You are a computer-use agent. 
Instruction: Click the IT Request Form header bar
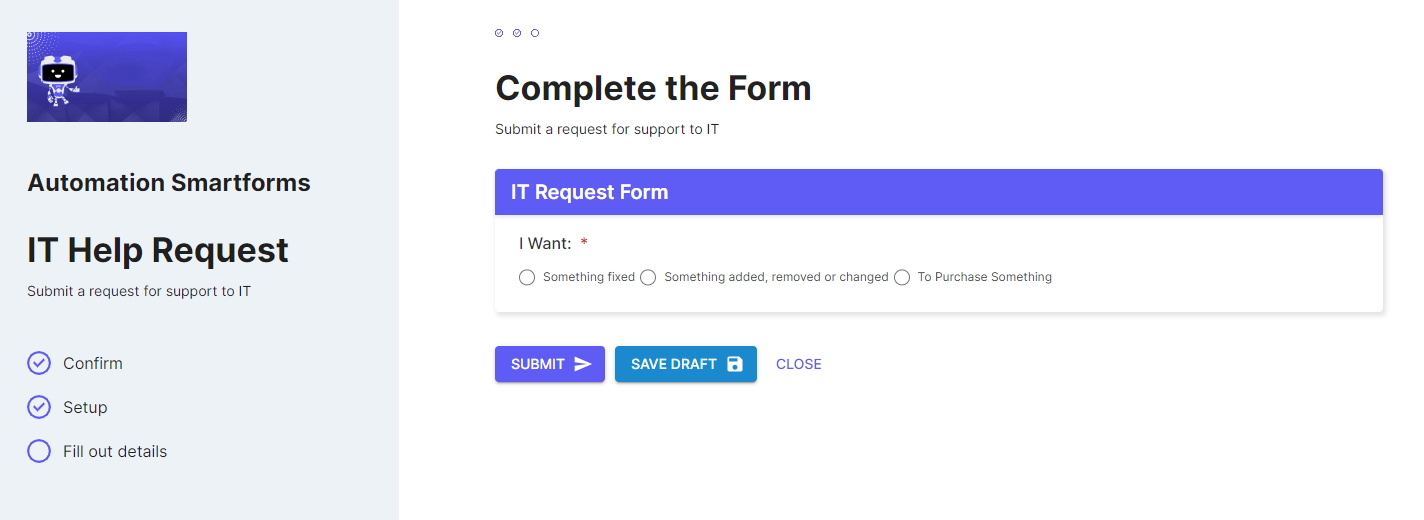[939, 192]
